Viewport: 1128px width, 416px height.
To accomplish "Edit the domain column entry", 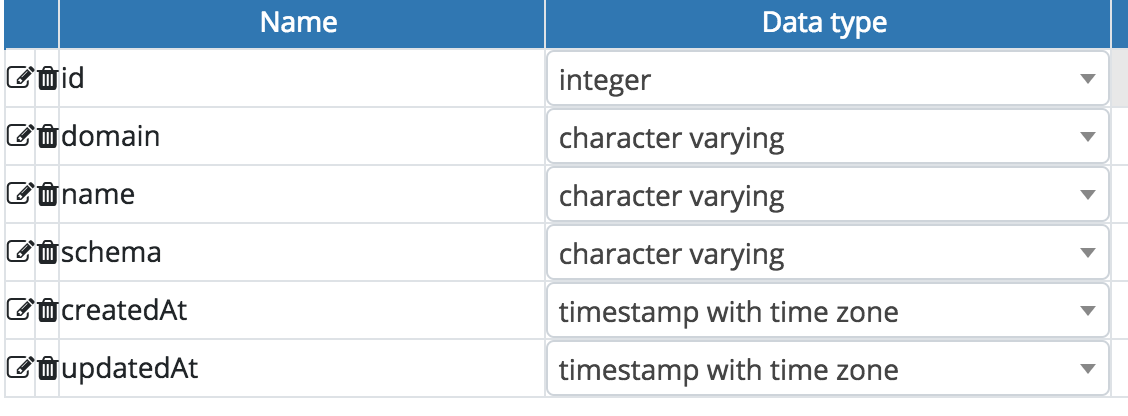I will pos(20,135).
